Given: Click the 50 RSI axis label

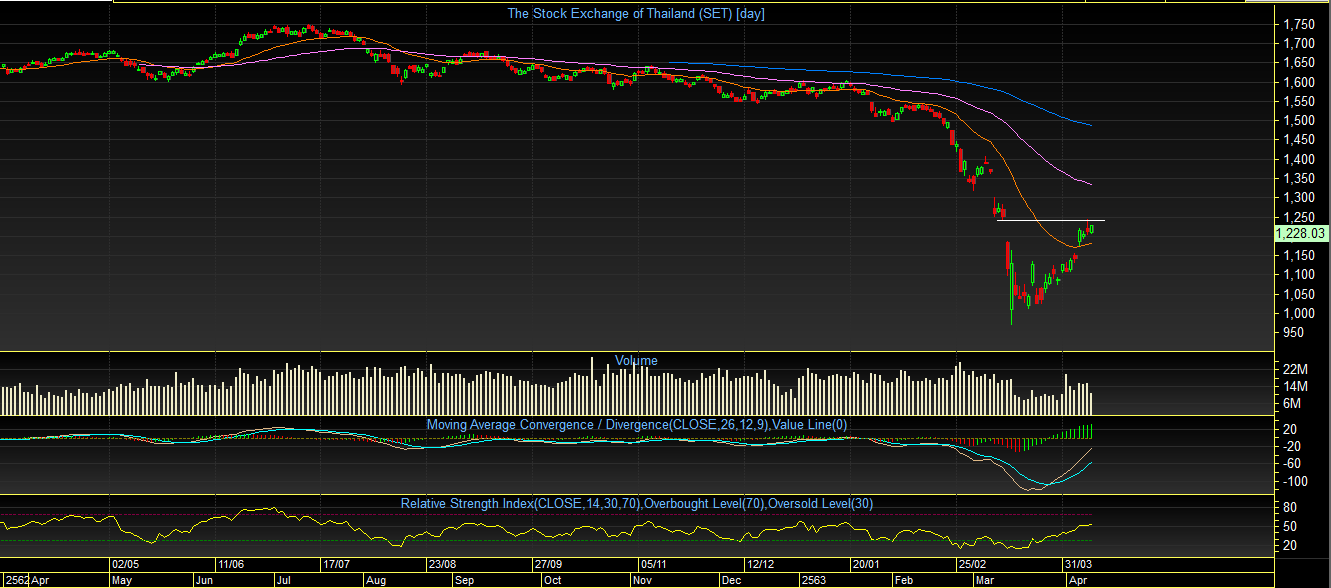Looking at the screenshot, I should pos(1290,527).
